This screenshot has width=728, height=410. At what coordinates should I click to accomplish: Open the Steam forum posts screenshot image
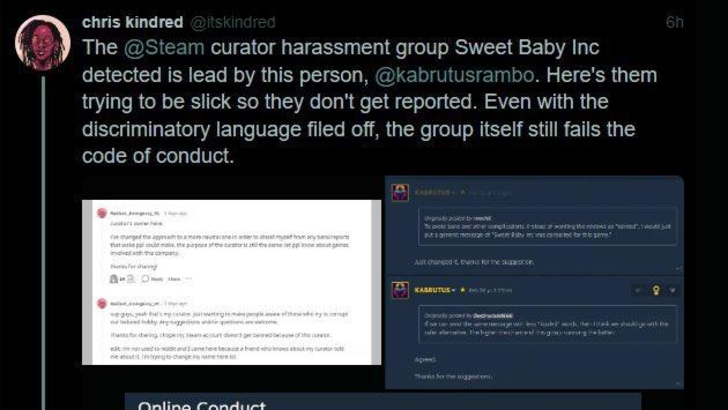(534, 282)
